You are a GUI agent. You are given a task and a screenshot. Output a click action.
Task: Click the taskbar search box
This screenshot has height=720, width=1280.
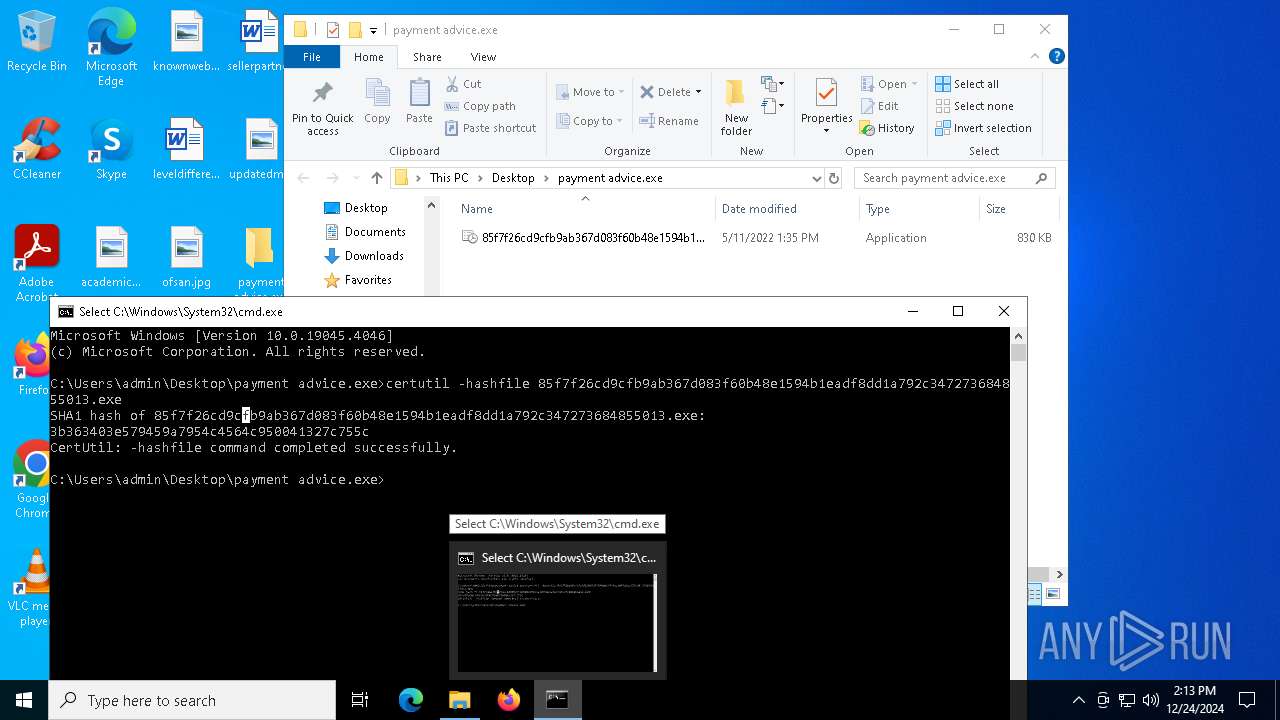click(x=192, y=700)
